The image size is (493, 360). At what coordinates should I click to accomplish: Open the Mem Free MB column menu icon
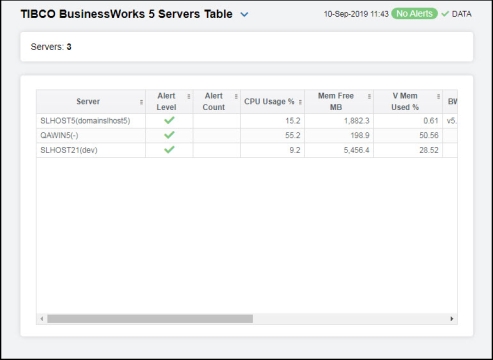click(369, 96)
